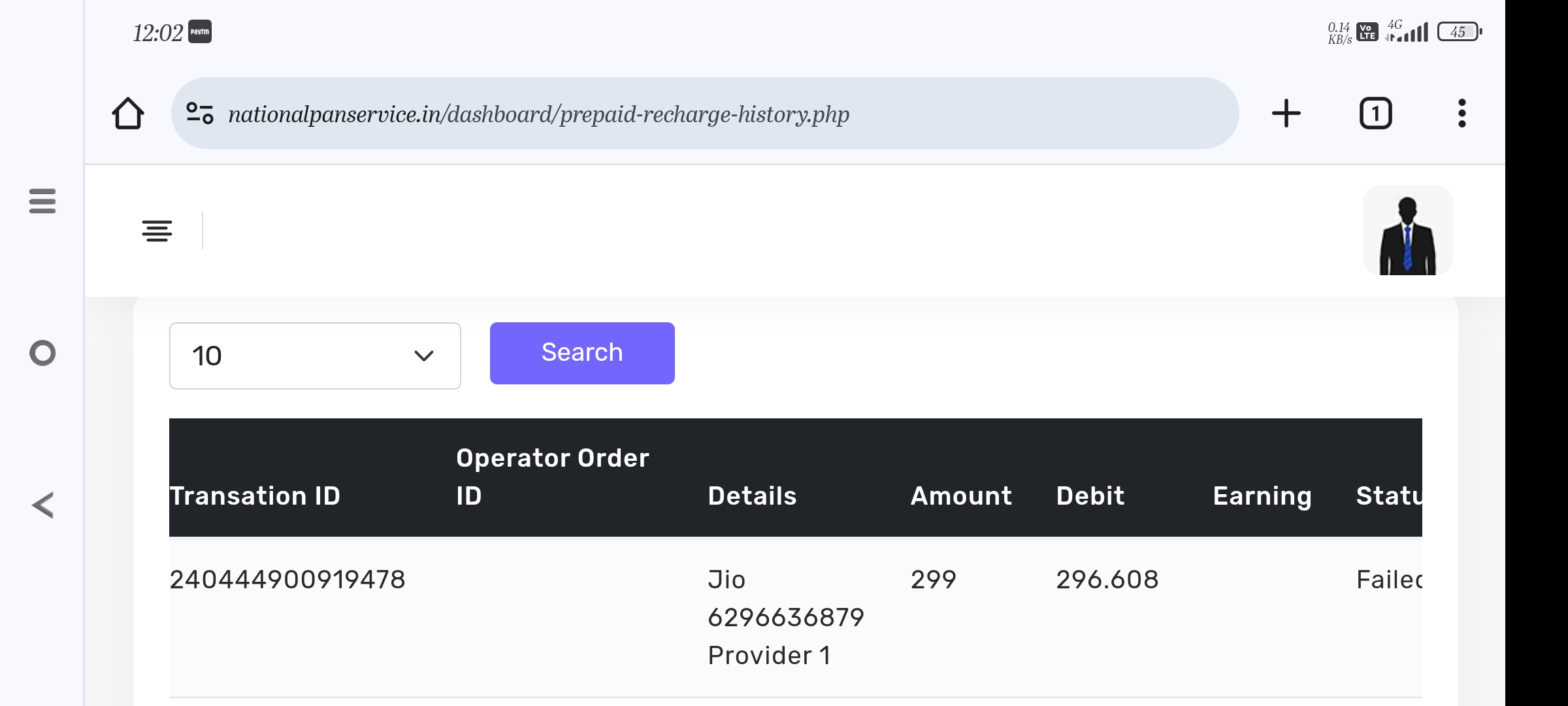Toggle the dashboard sidebar menu icon
The height and width of the screenshot is (706, 1568).
tap(157, 231)
